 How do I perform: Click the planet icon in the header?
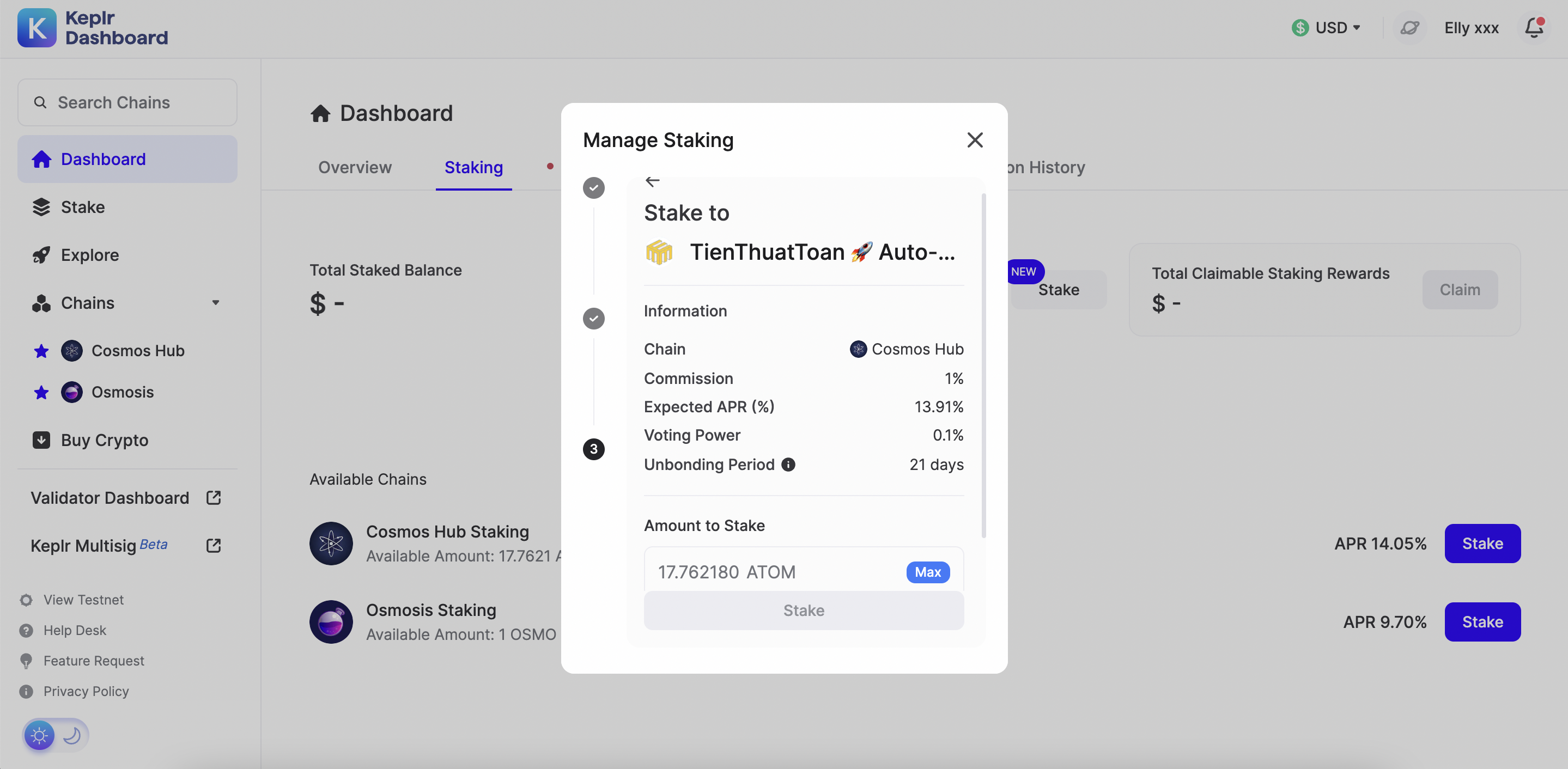[x=1410, y=28]
